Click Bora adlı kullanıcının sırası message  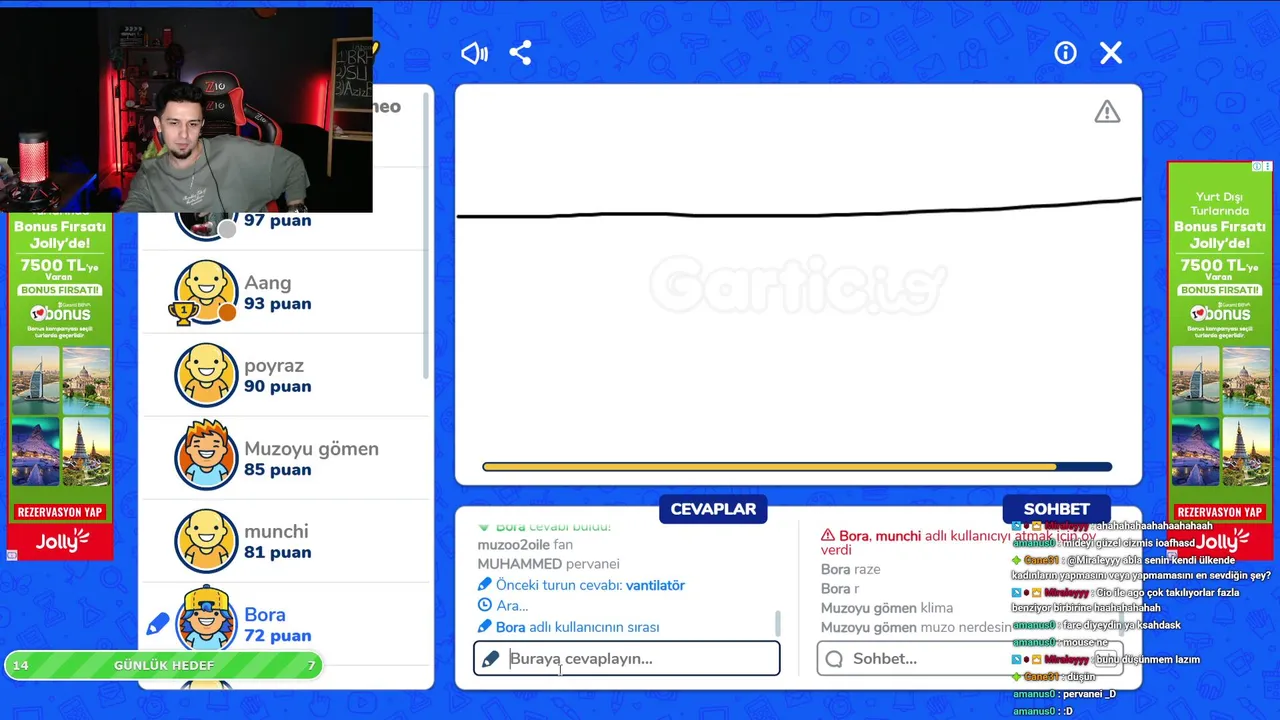pos(577,627)
